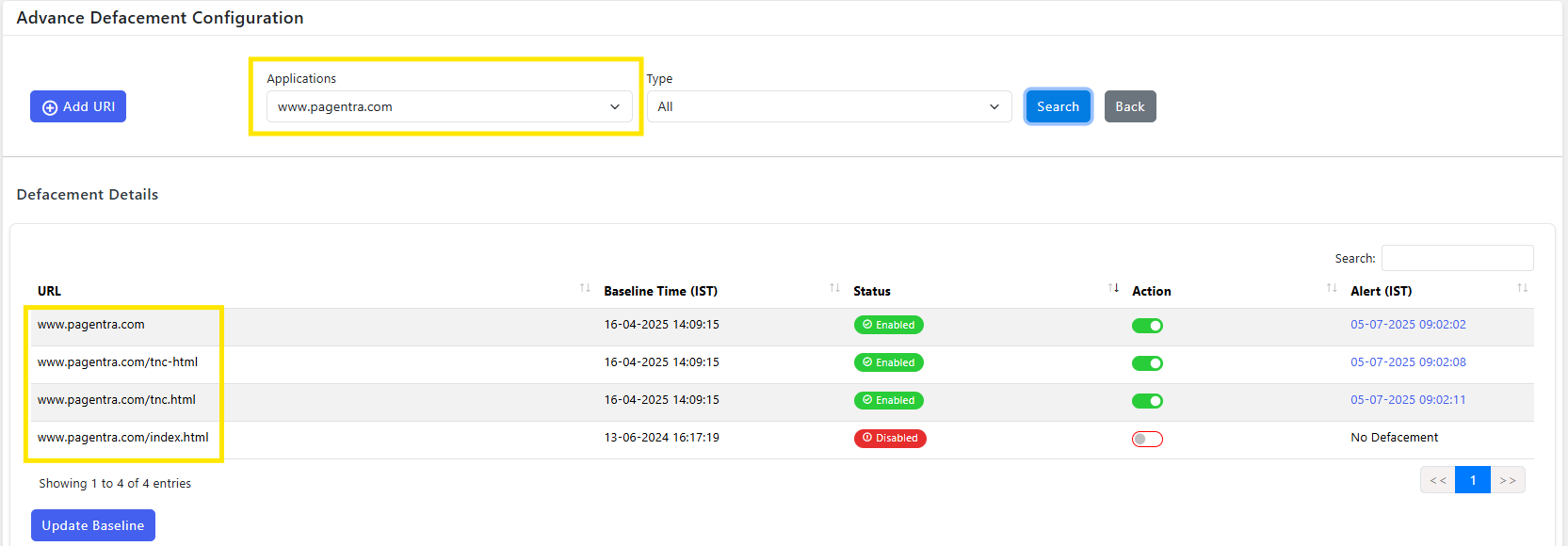Sort by Alert (IST) column arrows

point(1522,288)
